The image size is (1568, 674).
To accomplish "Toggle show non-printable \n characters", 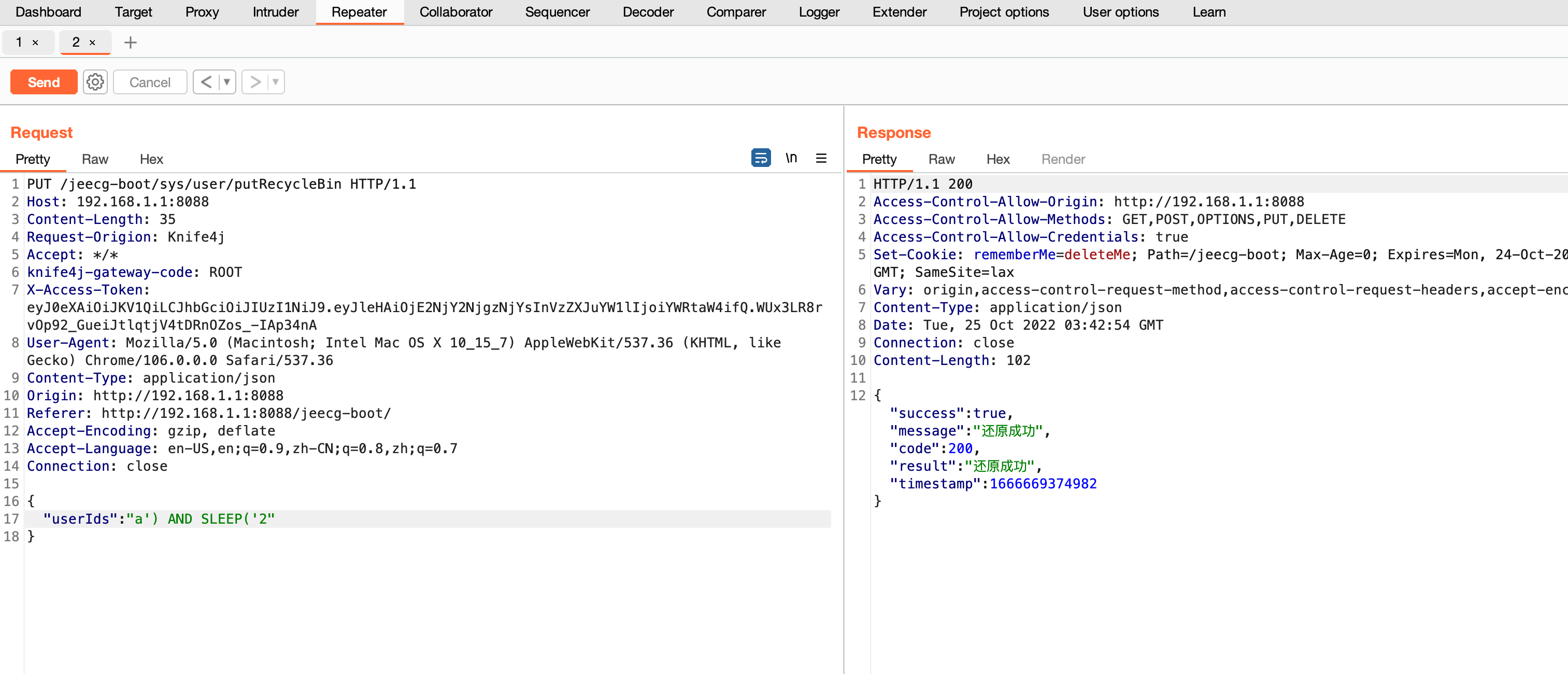I will click(791, 158).
